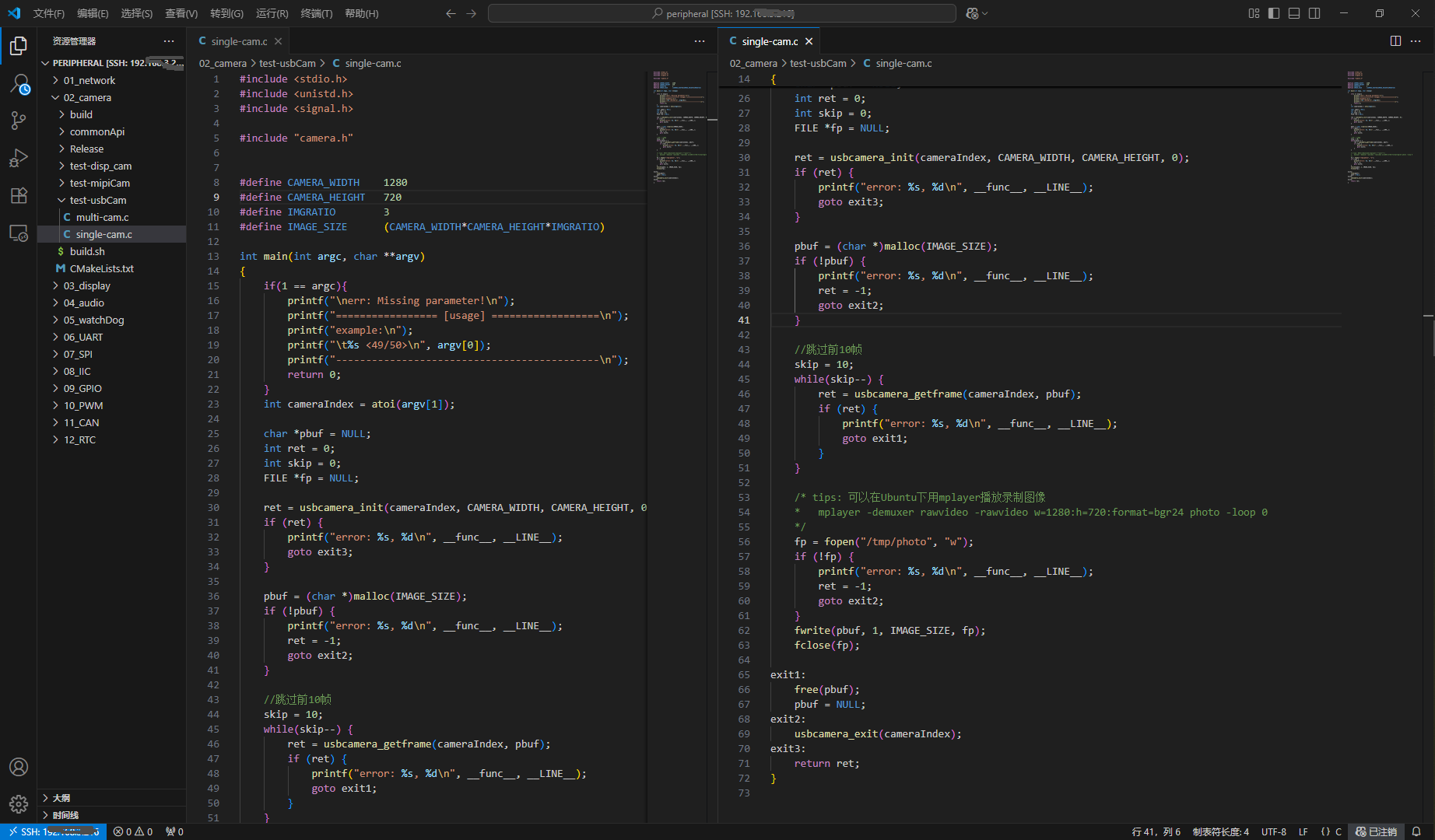Expand the 时间线 timeline section

click(111, 815)
